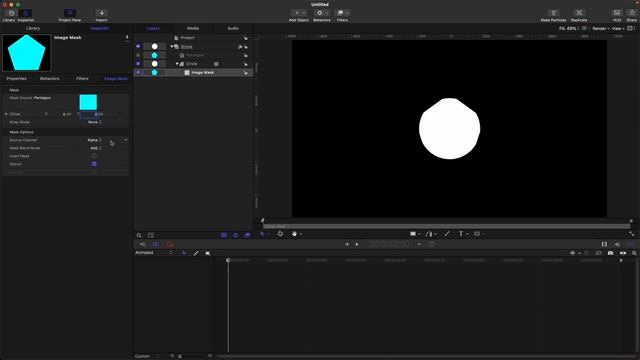
Task: Click the mini-timeline Image Mask bar
Action: [446, 226]
